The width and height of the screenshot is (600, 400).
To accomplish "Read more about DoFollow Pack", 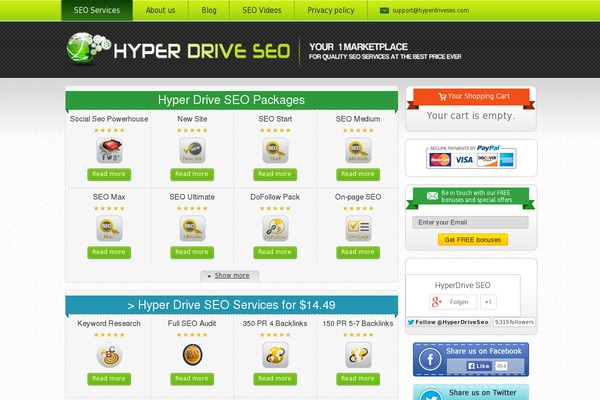I will click(x=275, y=252).
